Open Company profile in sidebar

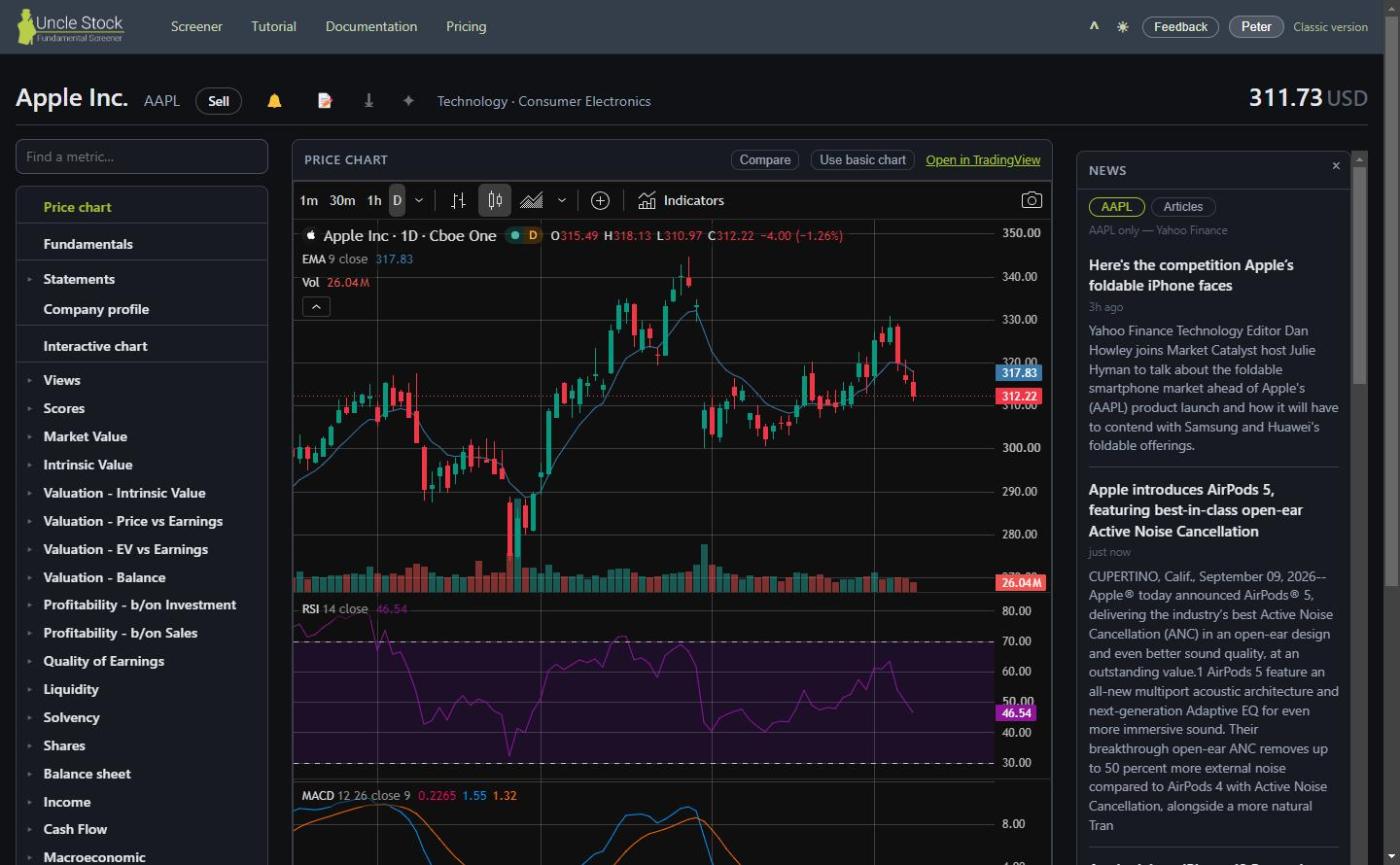click(x=96, y=309)
